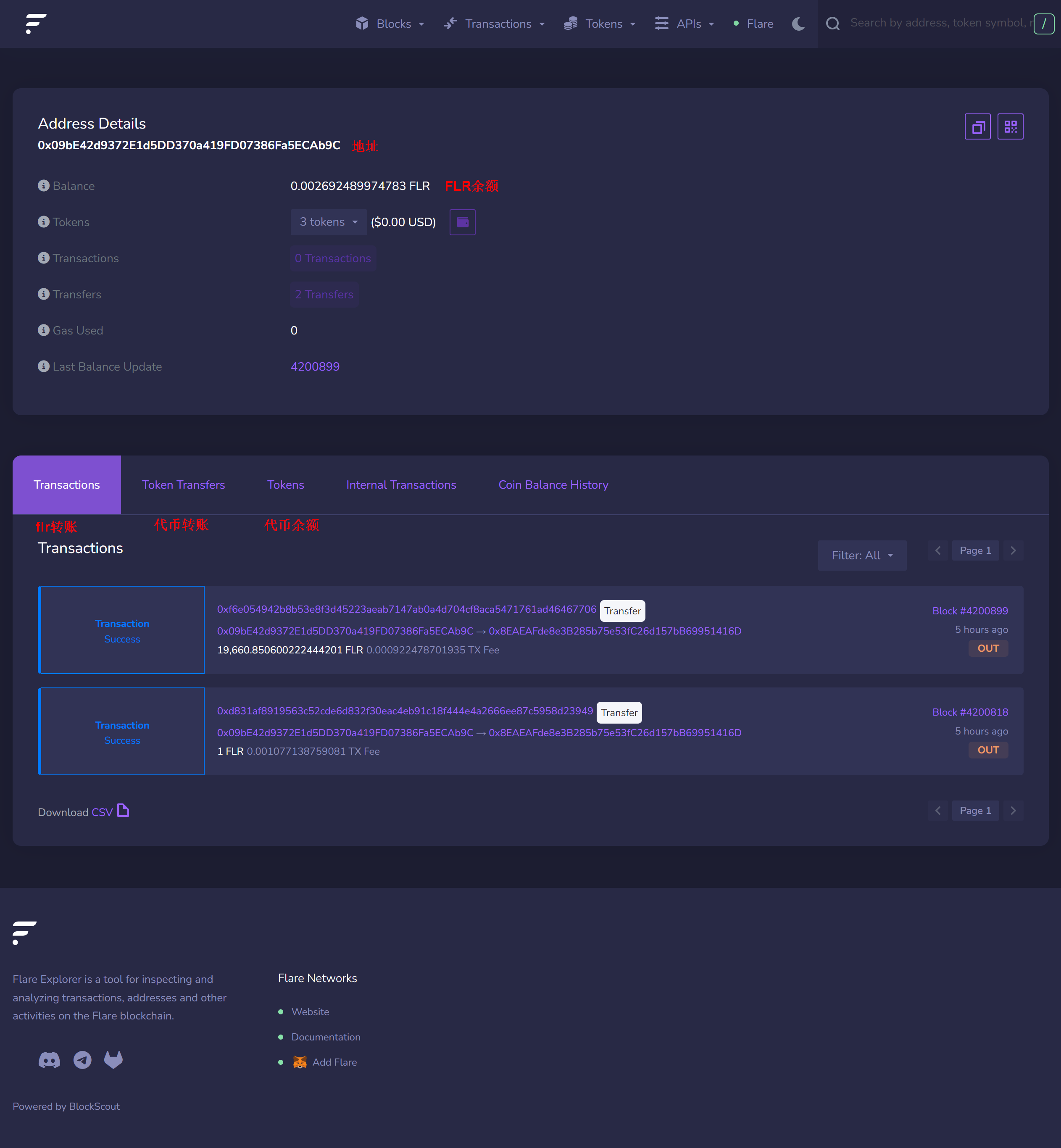Switch to the Tokens tab

click(x=286, y=485)
